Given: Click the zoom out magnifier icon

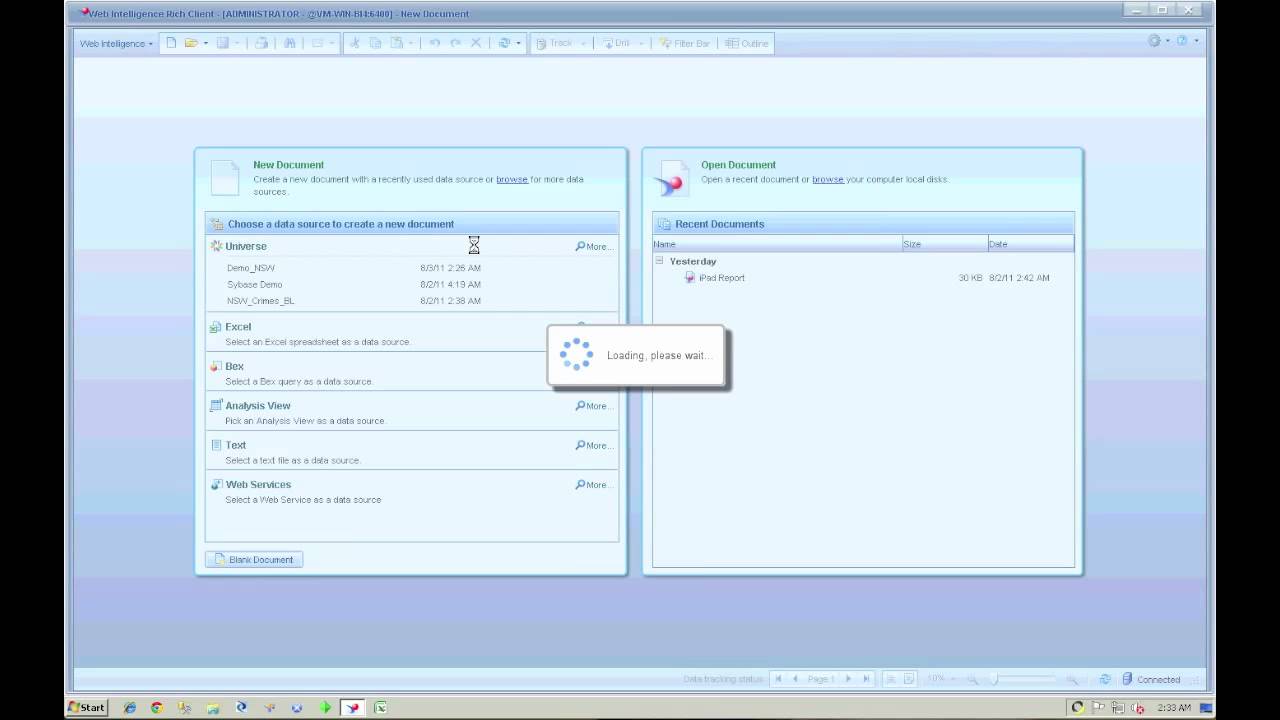Looking at the screenshot, I should (x=972, y=679).
